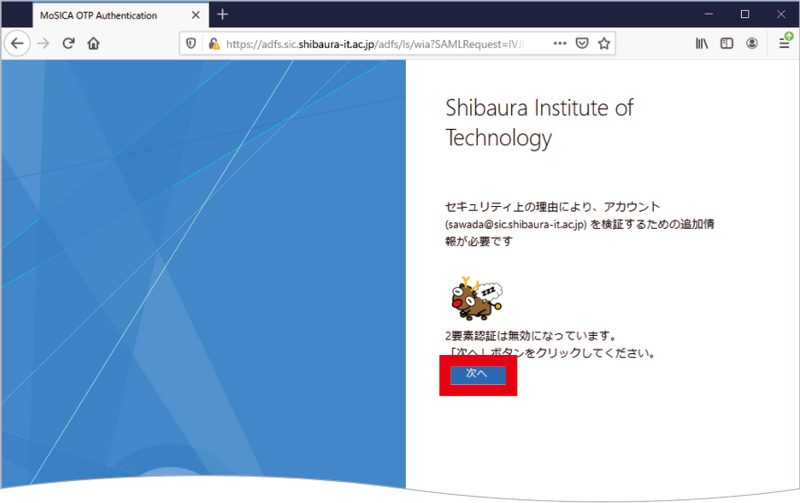The image size is (800, 503).
Task: Close the MoSICA OTP Authentication tab
Action: [x=195, y=15]
